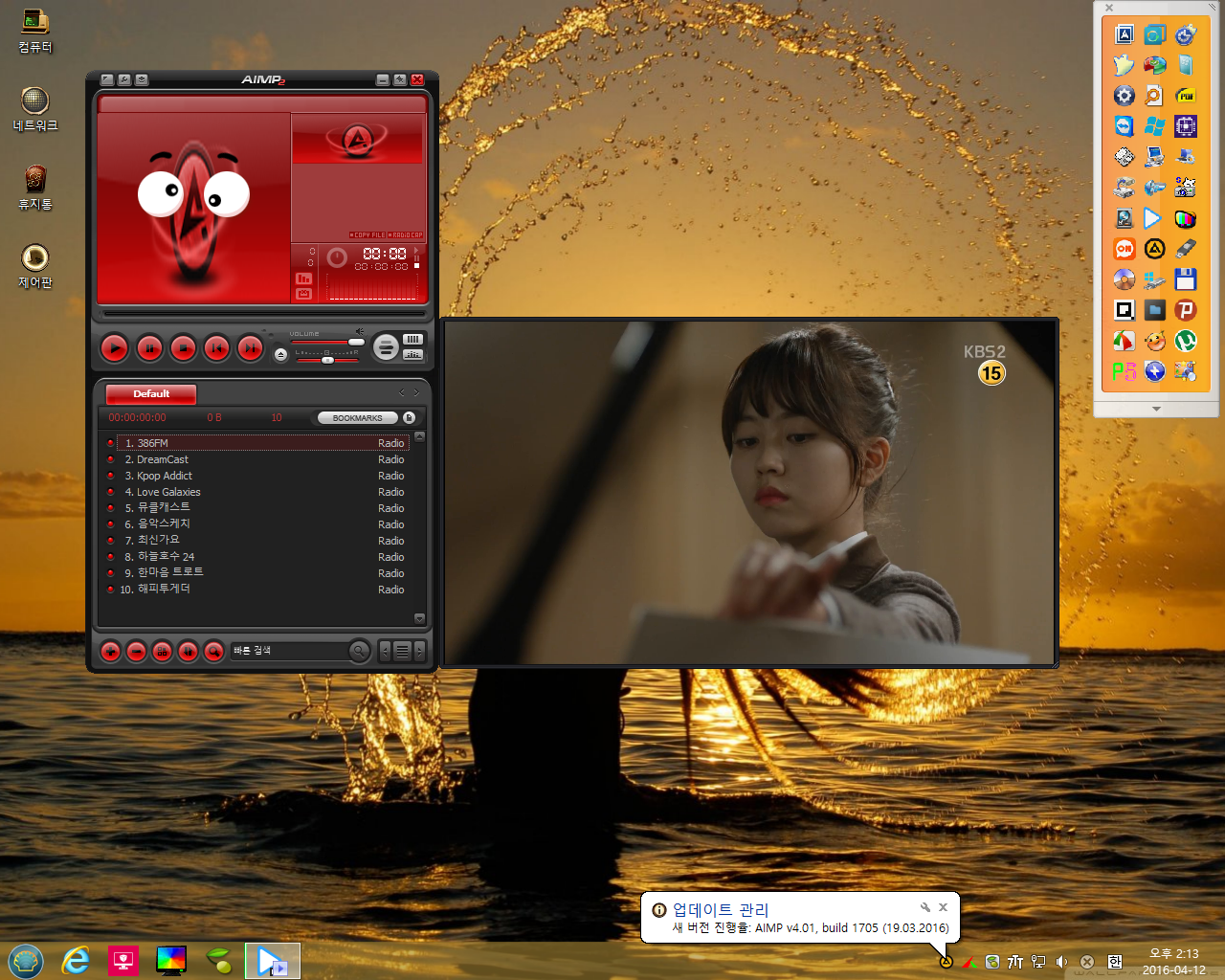Screen dimensions: 1225x980
Task: Launch uTorrent from the launcher panel
Action: (1186, 341)
